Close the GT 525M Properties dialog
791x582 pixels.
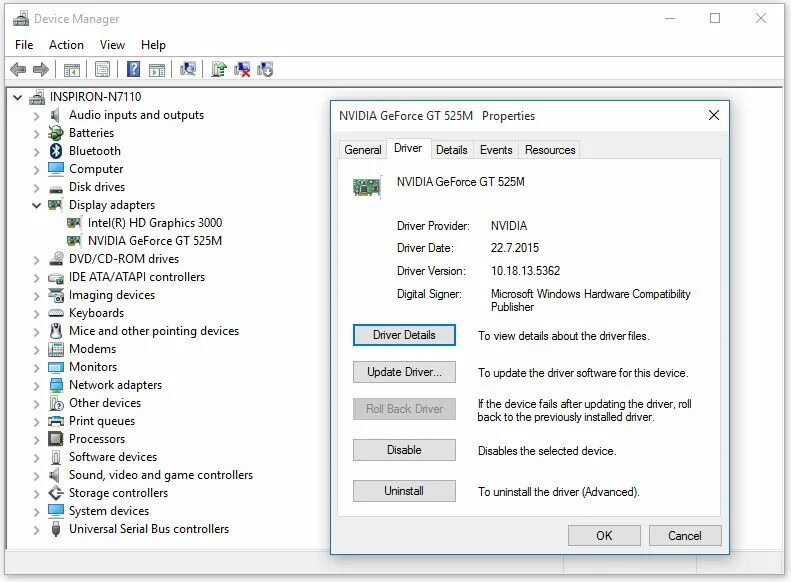pos(714,115)
